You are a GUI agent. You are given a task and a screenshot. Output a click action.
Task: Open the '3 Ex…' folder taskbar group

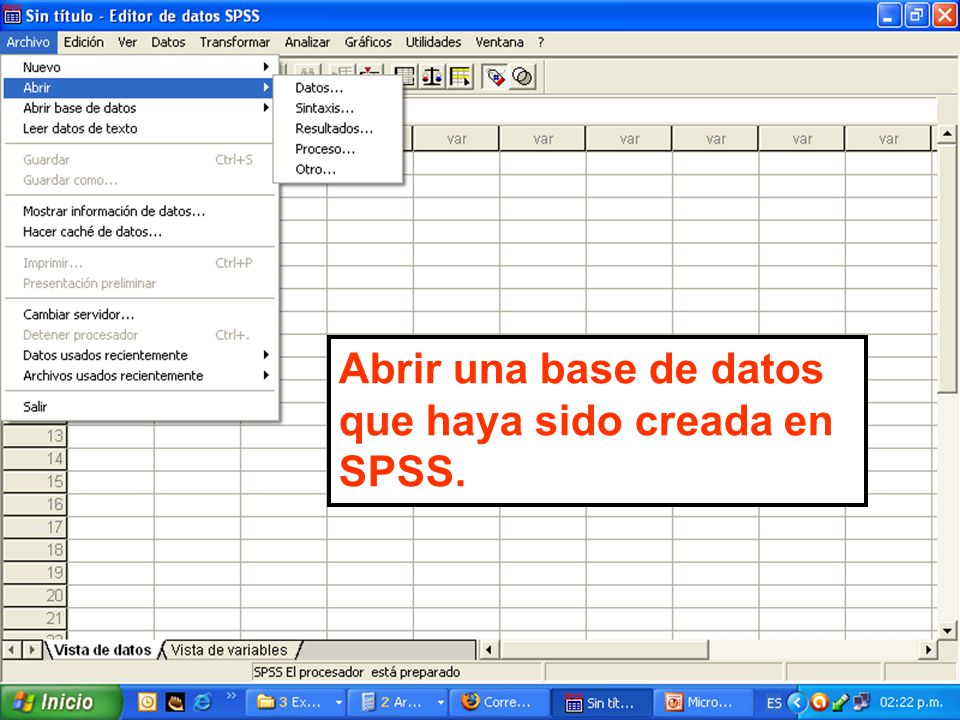click(x=295, y=702)
